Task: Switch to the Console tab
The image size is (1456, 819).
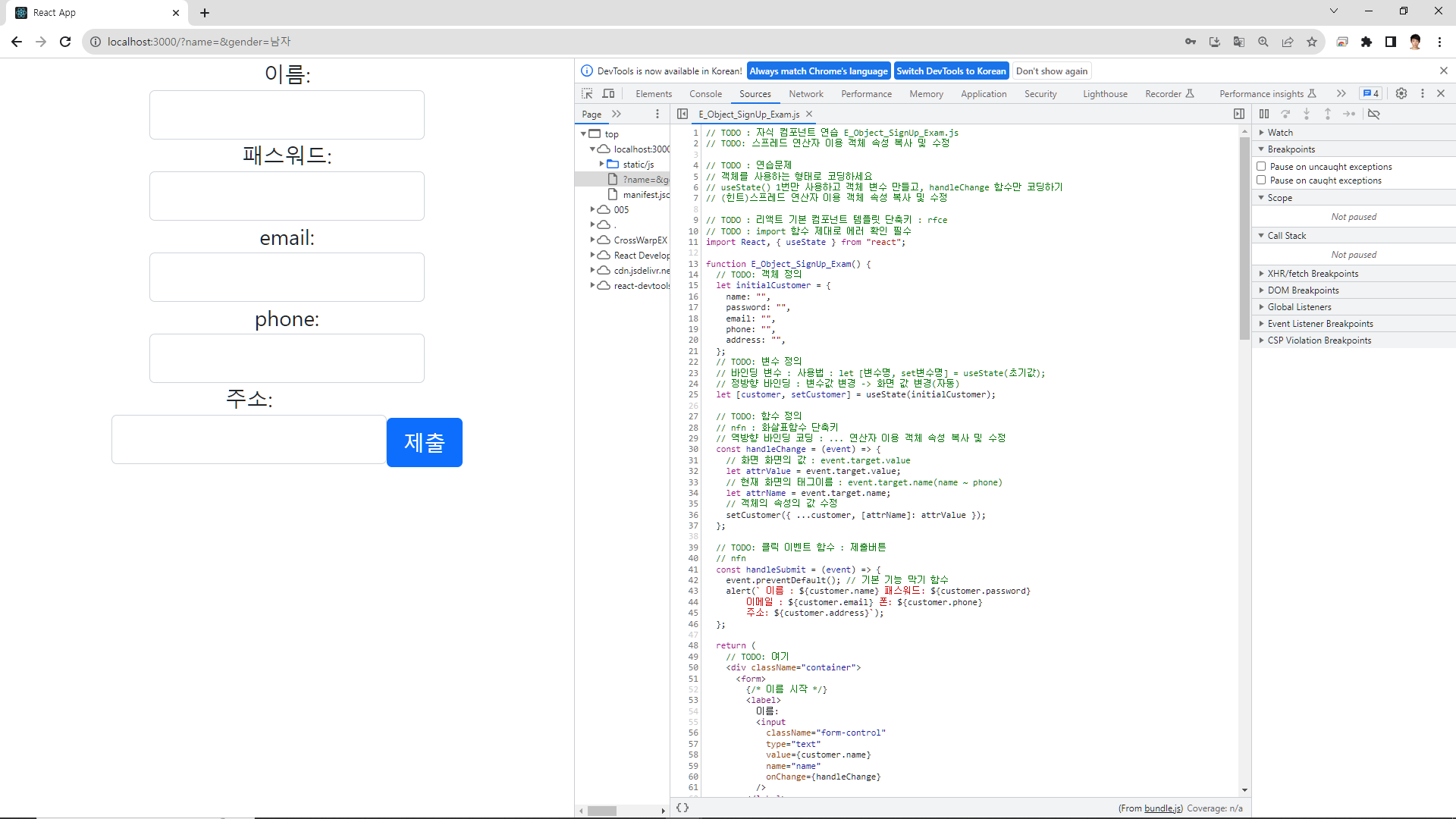Action: pos(705,94)
